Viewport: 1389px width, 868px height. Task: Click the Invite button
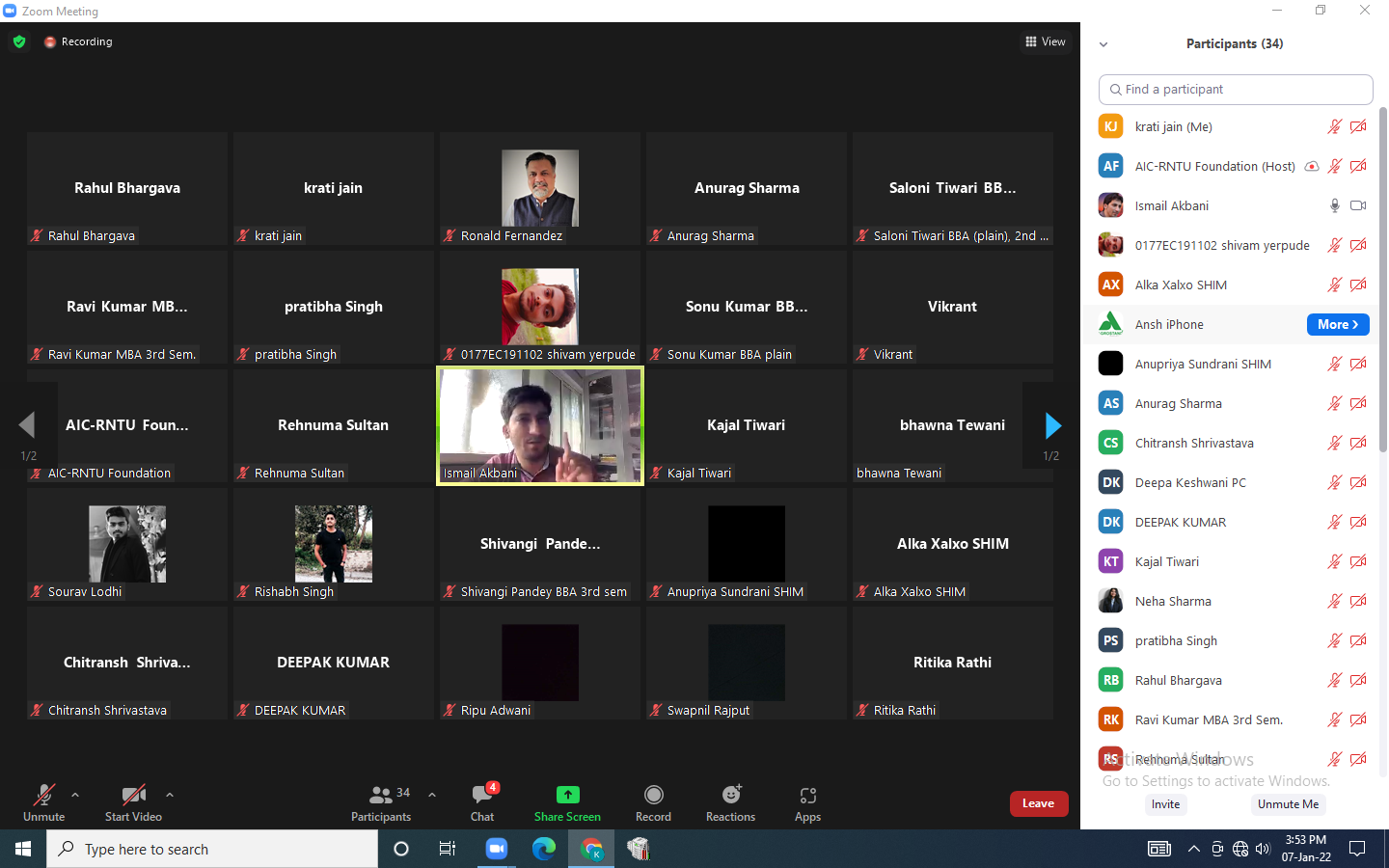1165,804
